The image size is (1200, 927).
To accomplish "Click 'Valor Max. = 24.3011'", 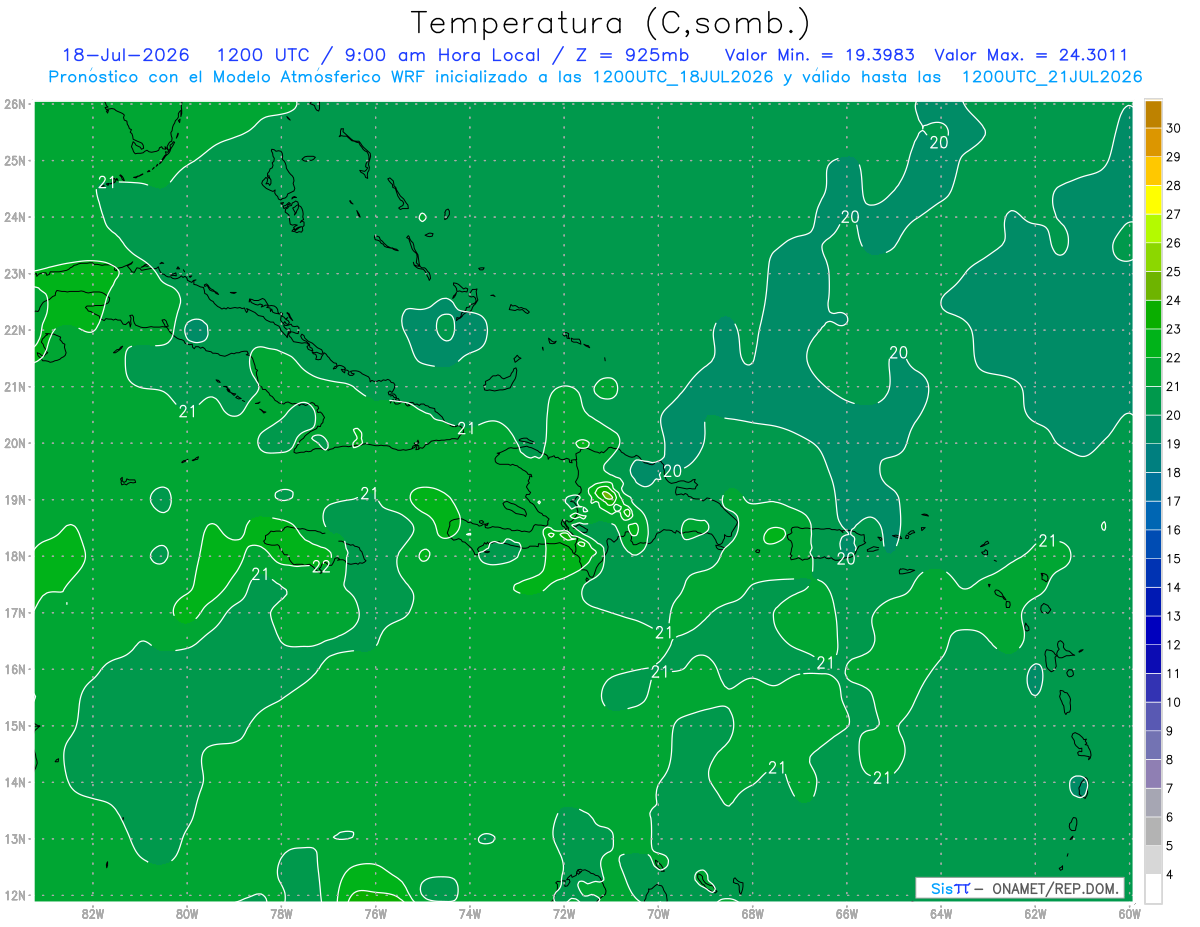I will coord(1032,56).
